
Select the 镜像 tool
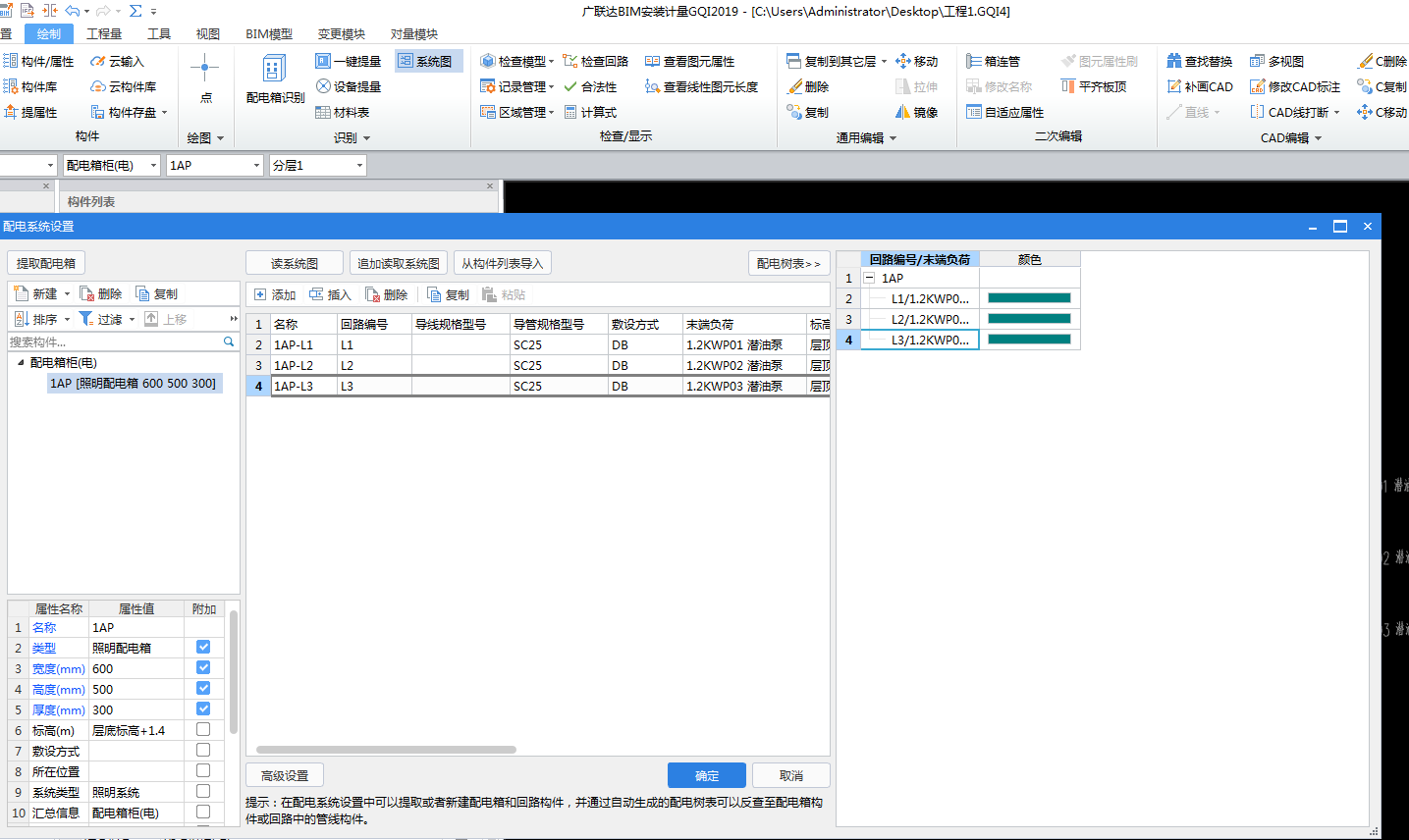point(917,112)
